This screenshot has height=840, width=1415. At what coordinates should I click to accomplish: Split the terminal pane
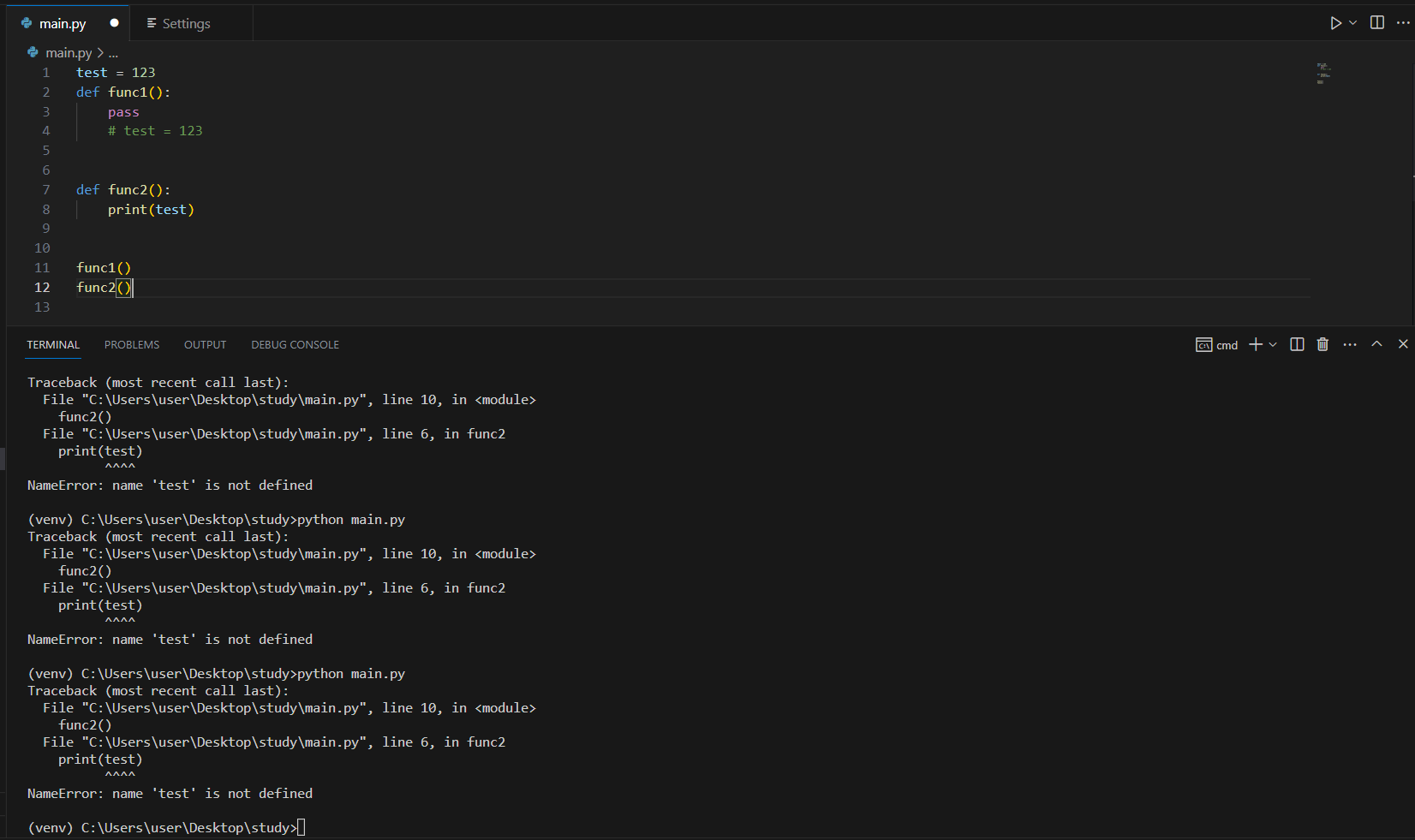1298,344
